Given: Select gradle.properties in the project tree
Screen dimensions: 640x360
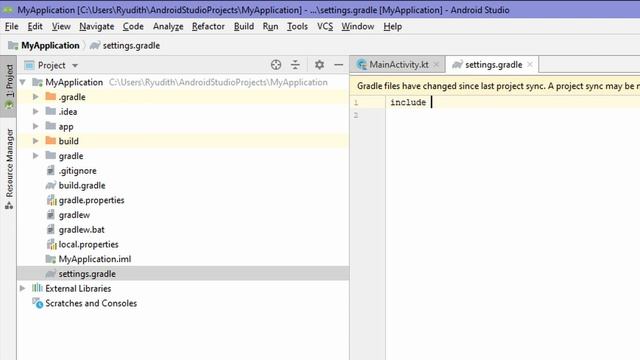Looking at the screenshot, I should tap(91, 200).
